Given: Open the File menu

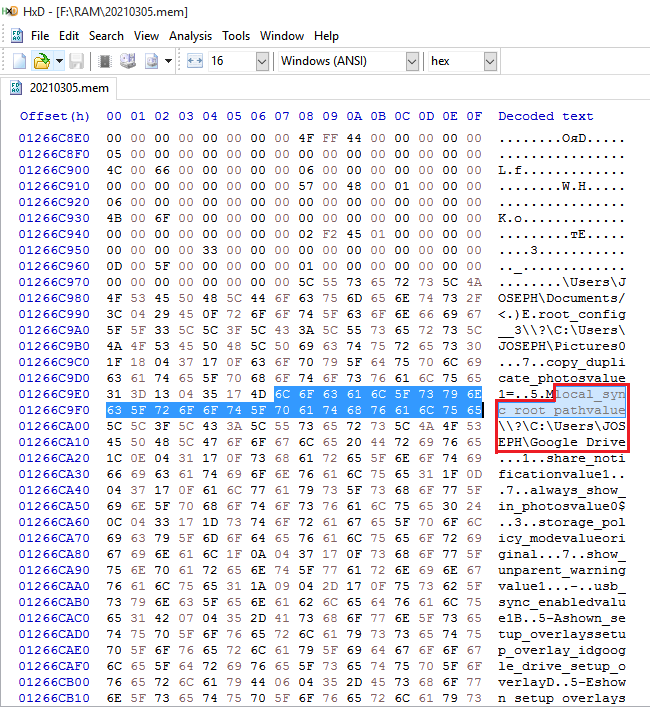Looking at the screenshot, I should [40, 36].
